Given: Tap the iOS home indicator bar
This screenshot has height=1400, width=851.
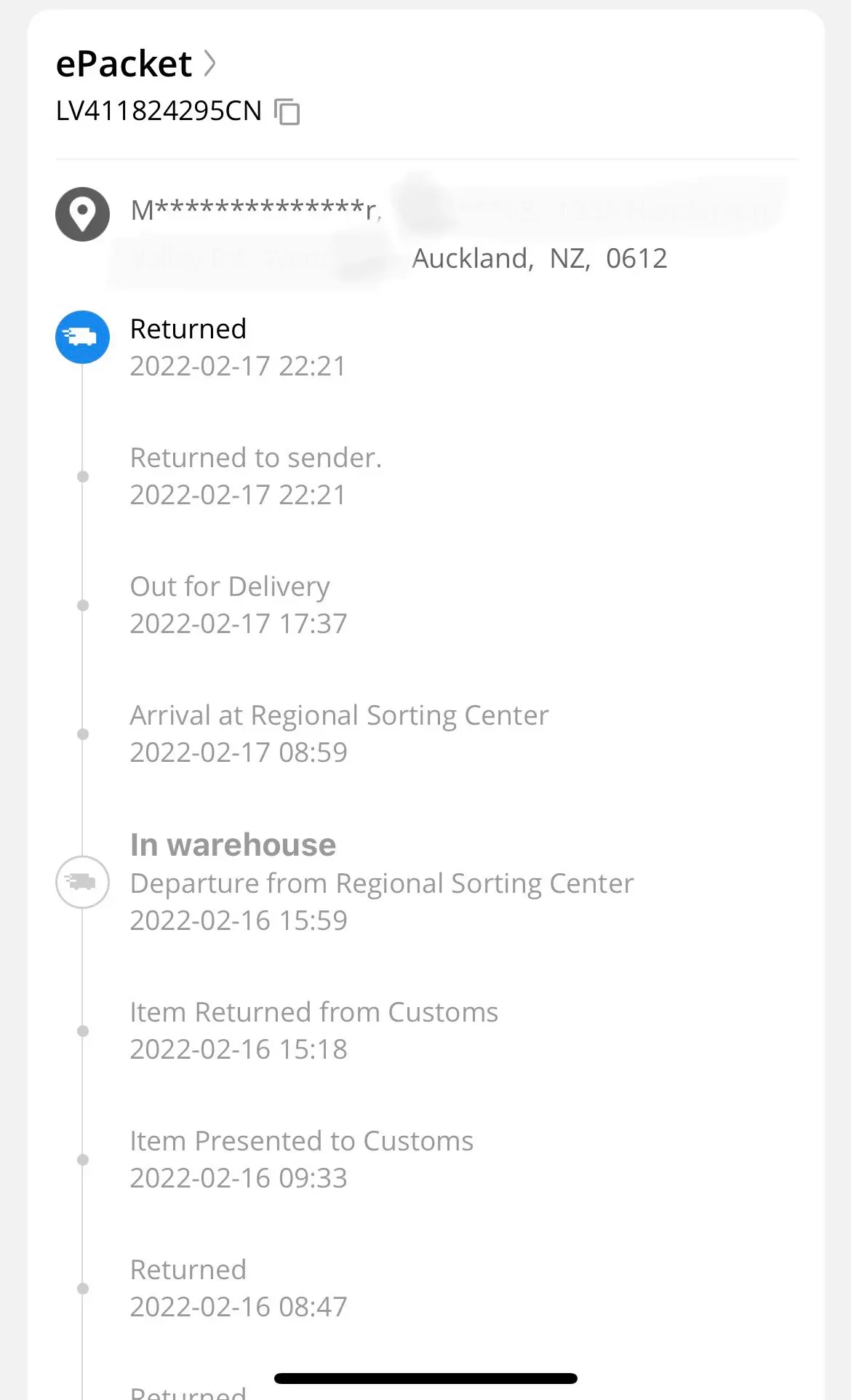Looking at the screenshot, I should pos(425,1378).
